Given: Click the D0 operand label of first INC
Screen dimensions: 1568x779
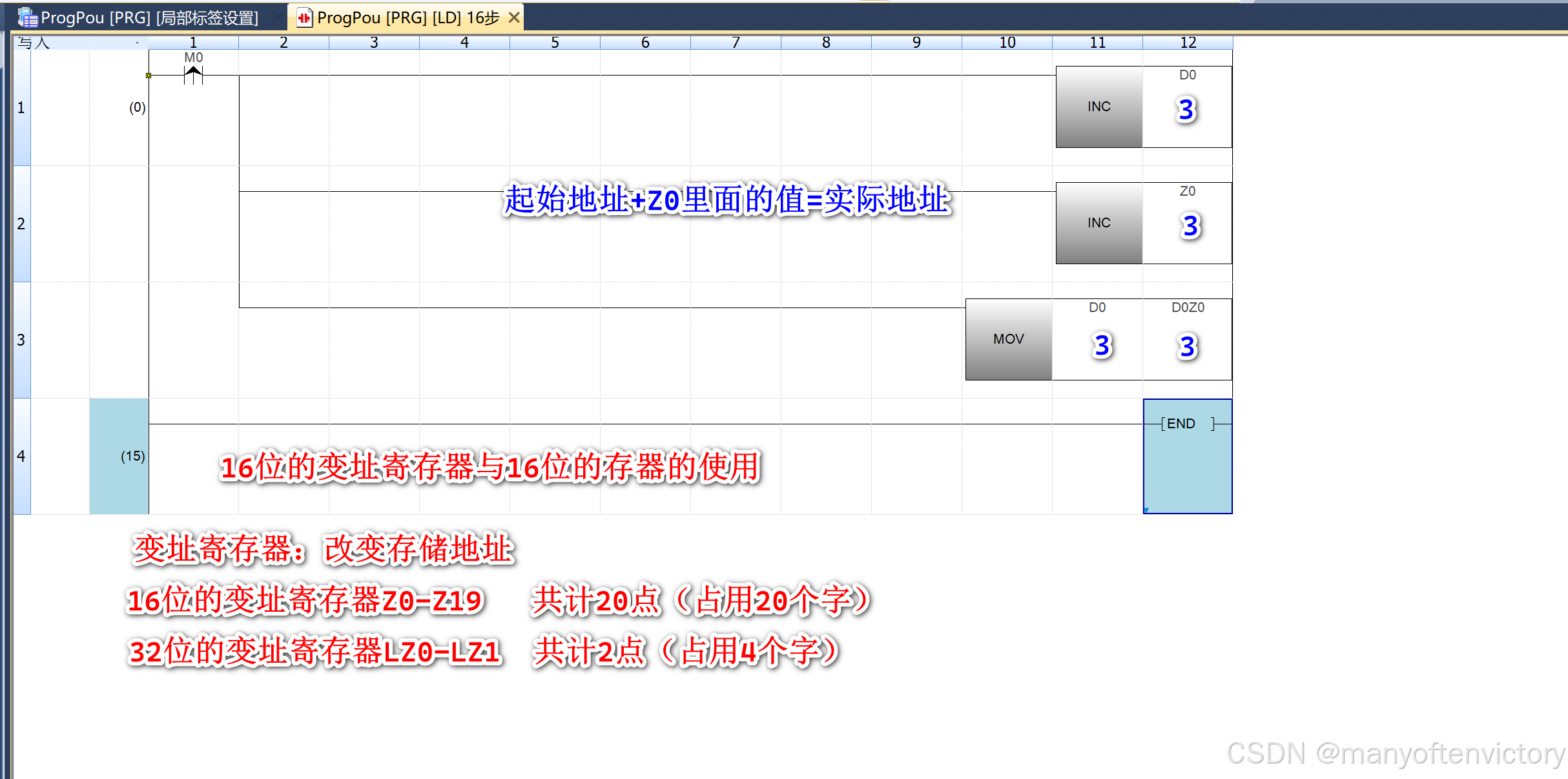Looking at the screenshot, I should [x=1188, y=75].
